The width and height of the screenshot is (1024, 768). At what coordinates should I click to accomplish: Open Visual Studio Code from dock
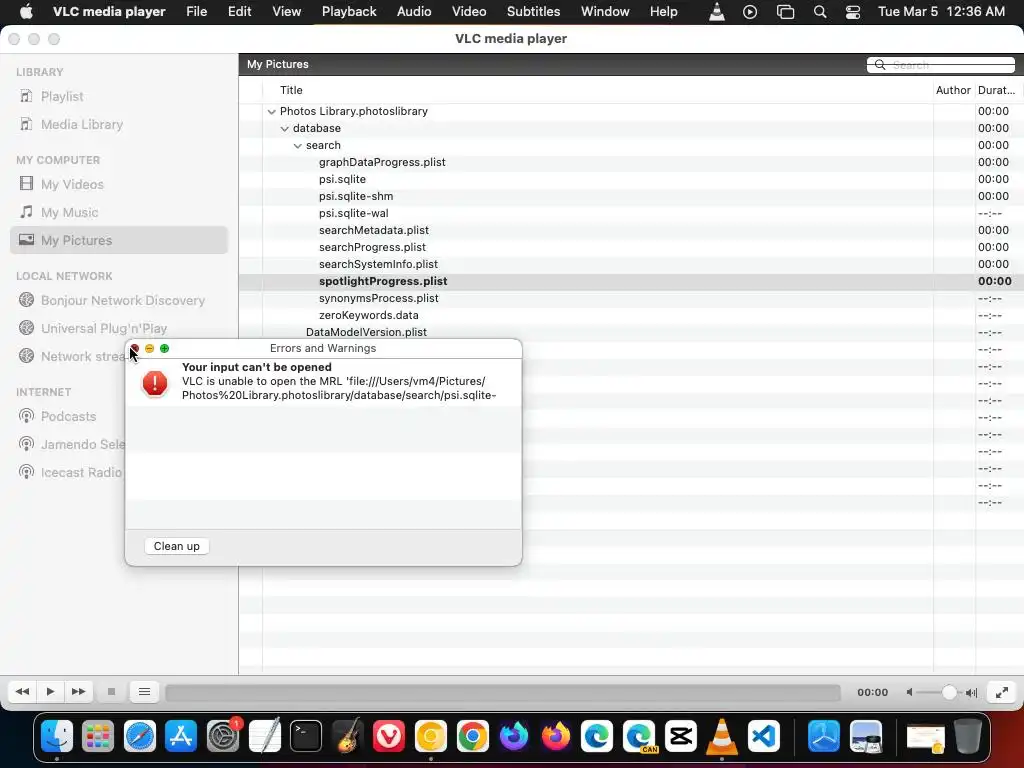coord(764,737)
